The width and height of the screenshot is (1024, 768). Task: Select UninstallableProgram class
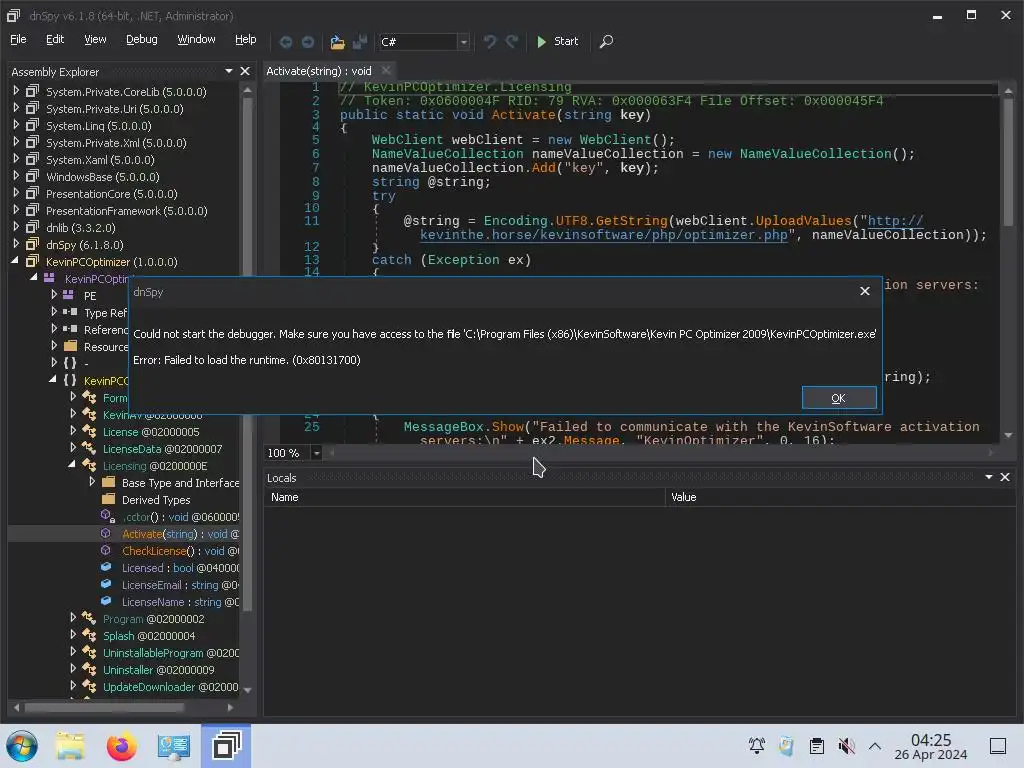[x=170, y=653]
